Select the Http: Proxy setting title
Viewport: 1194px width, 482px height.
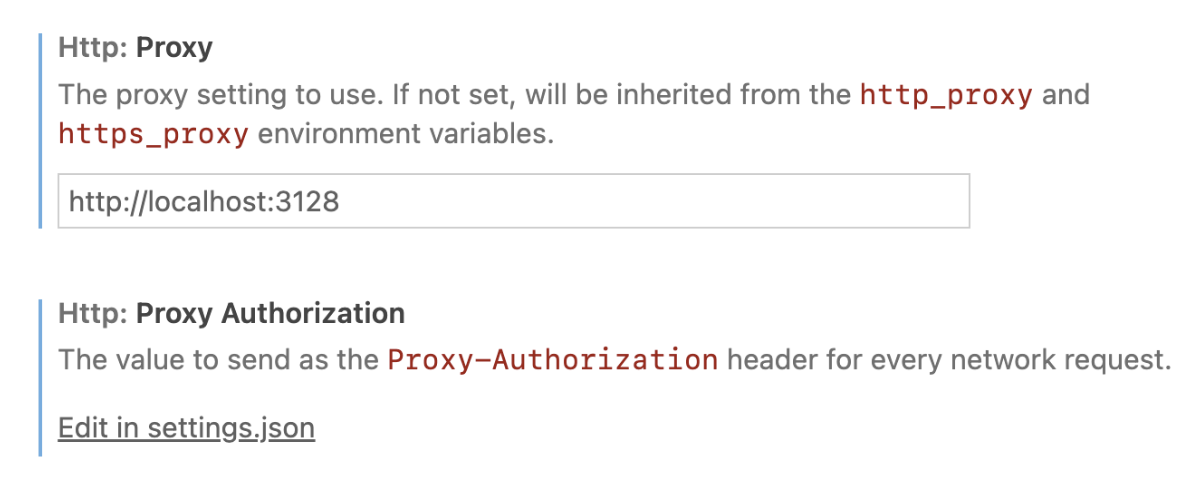(135, 48)
